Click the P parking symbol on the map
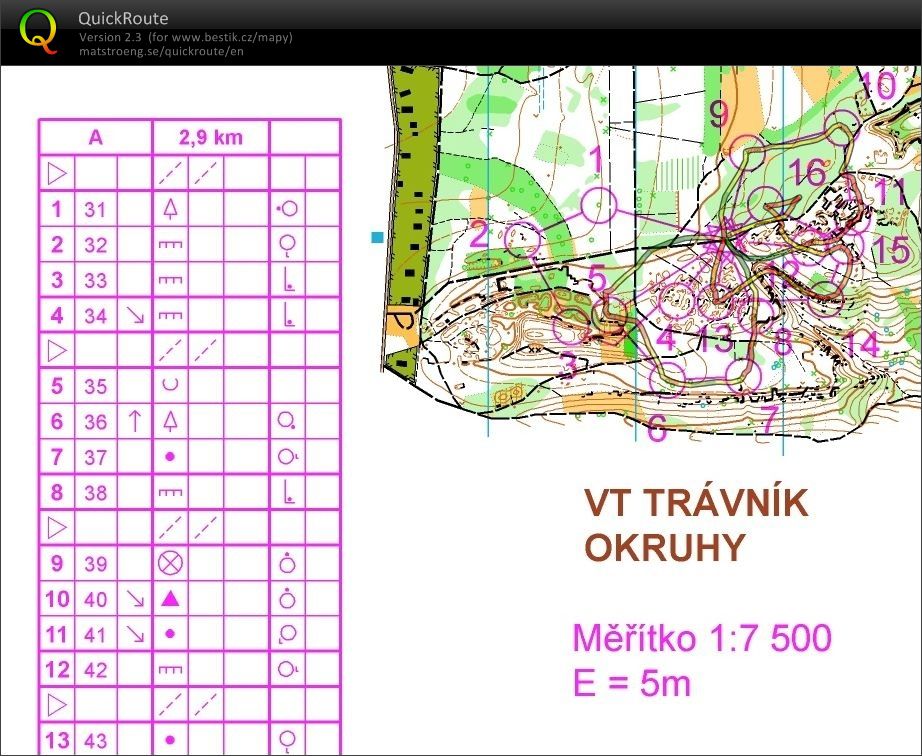 [403, 322]
